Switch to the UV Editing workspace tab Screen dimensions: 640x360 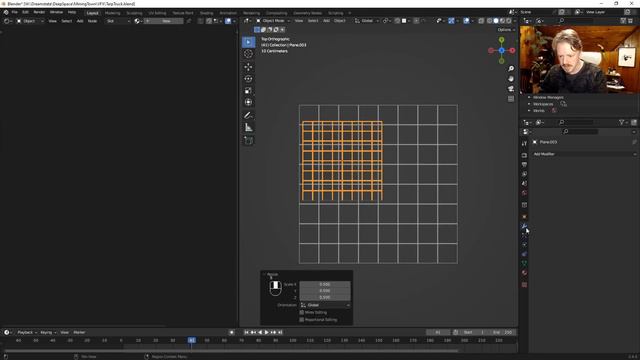157,13
